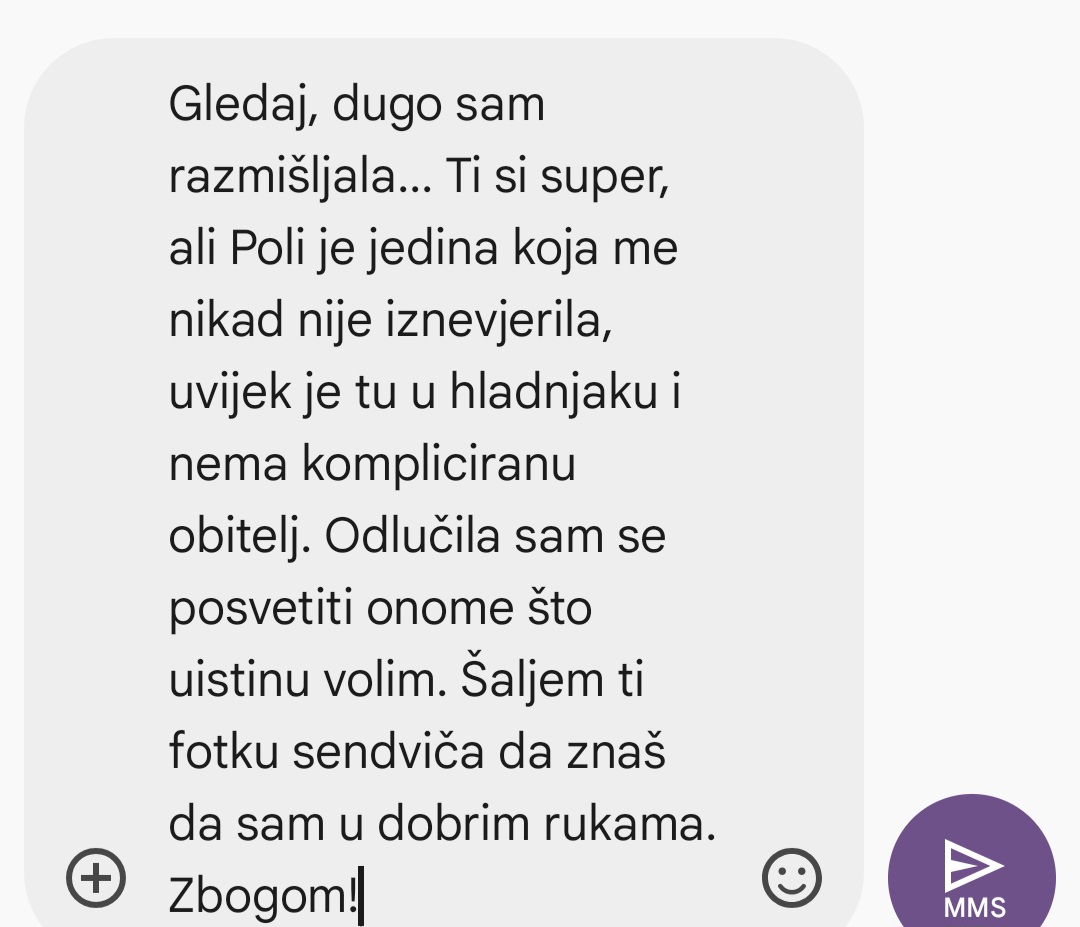Image resolution: width=1080 pixels, height=927 pixels.
Task: Click the MMS label under send arrow
Action: (975, 908)
